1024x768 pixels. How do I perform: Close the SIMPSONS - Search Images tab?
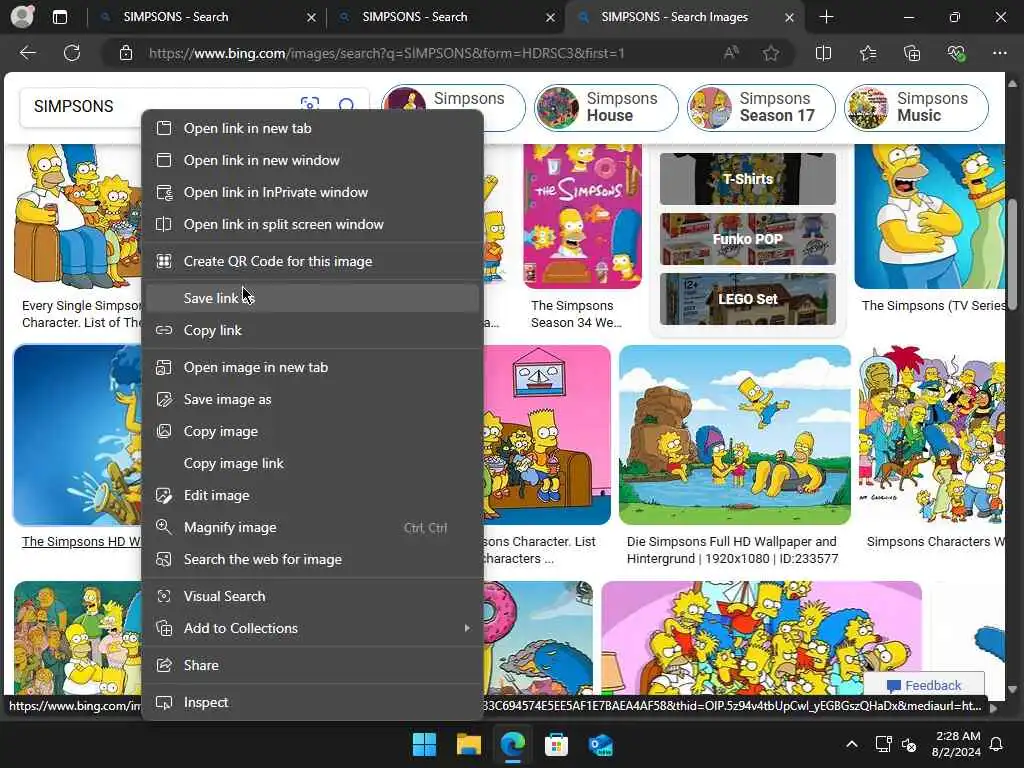790,17
